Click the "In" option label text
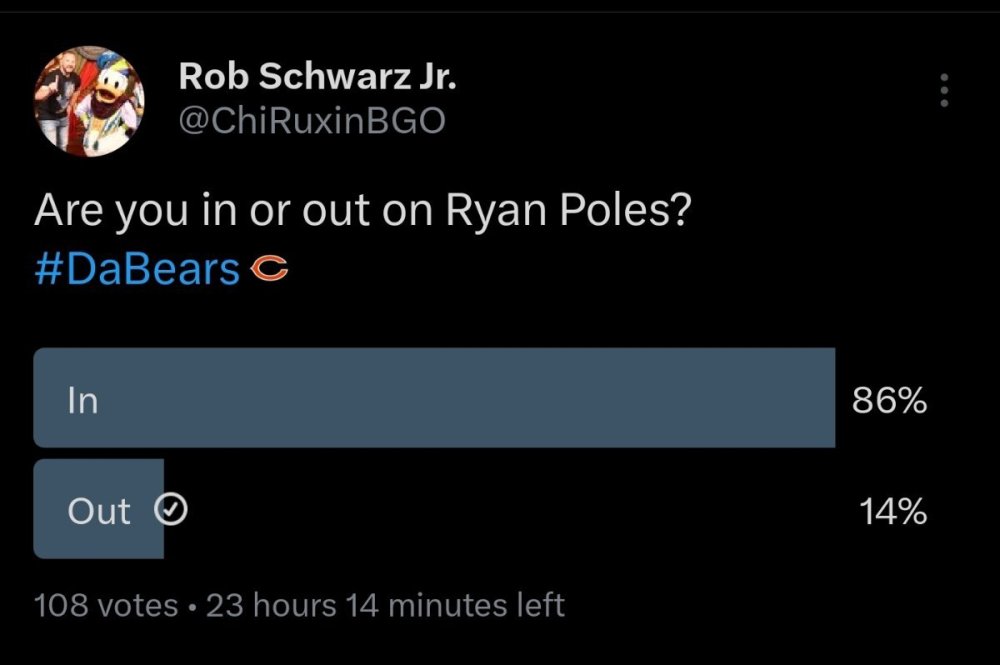 click(x=82, y=400)
